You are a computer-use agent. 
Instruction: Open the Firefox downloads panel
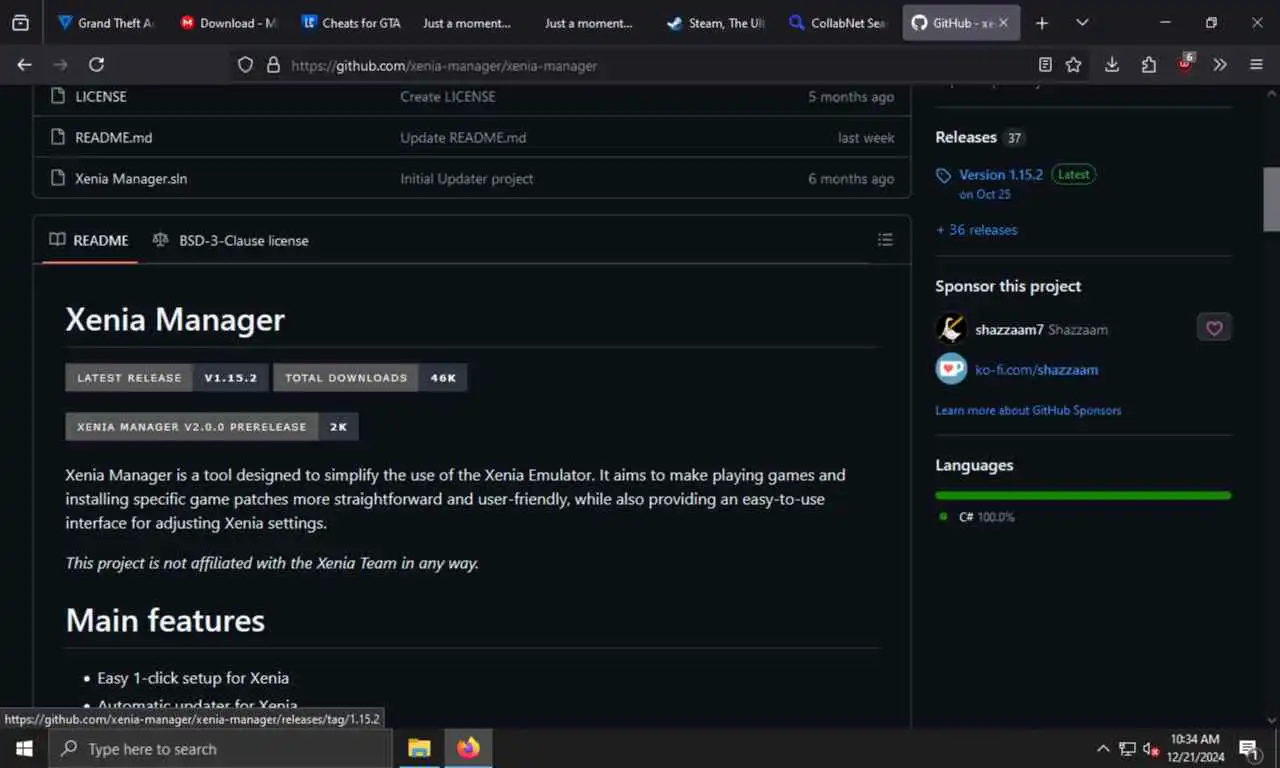1111,65
